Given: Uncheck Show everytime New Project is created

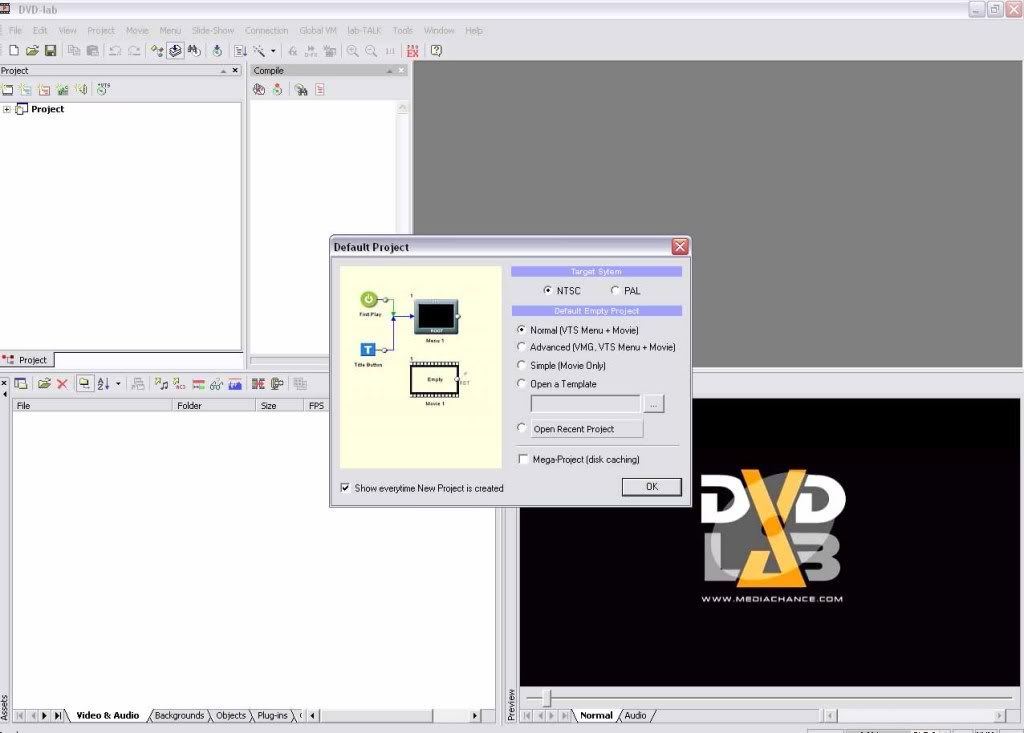Looking at the screenshot, I should [345, 488].
